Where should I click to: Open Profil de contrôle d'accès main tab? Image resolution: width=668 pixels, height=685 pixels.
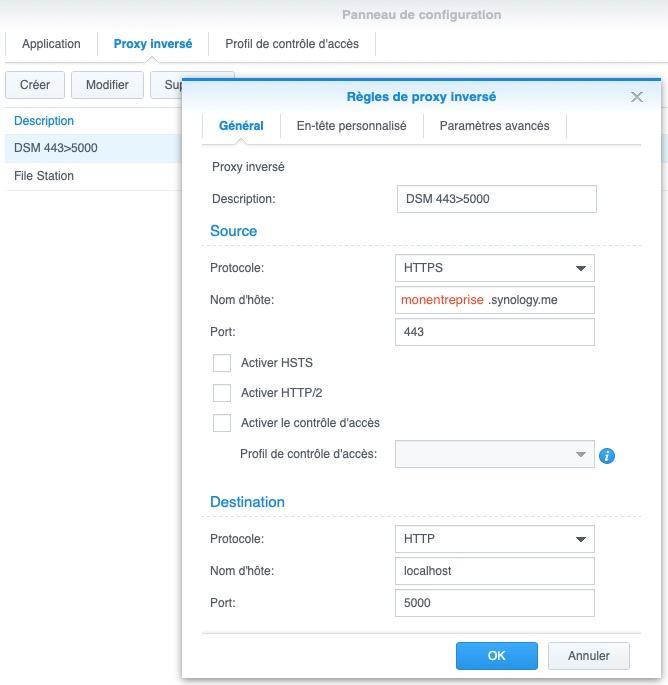[292, 44]
